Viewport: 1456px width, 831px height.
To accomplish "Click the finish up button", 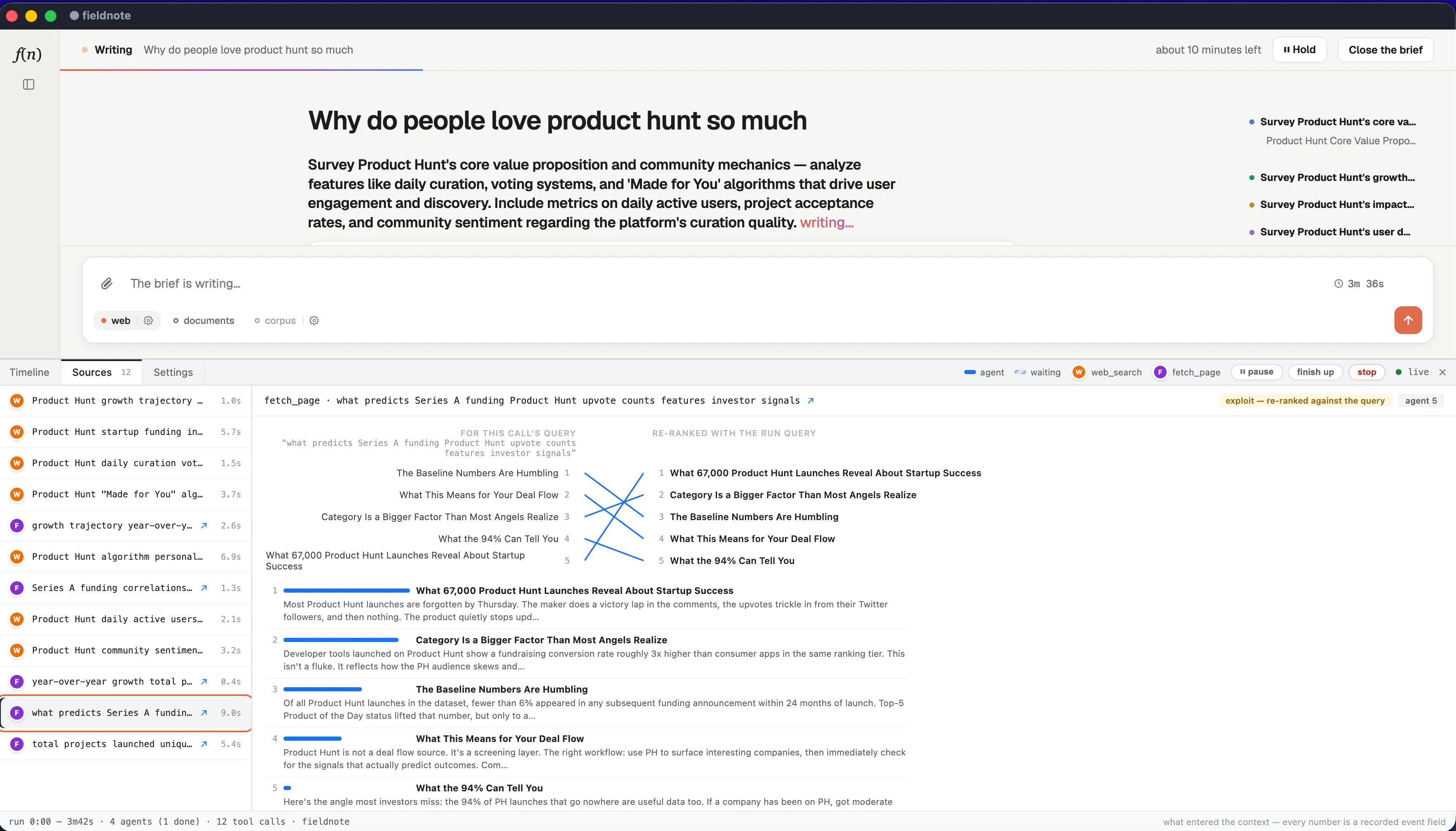I will point(1315,372).
